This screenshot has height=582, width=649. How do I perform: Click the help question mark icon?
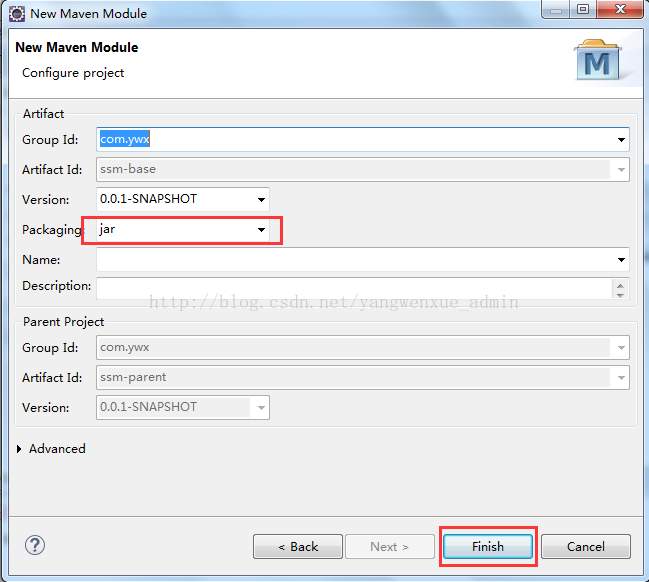coord(35,546)
